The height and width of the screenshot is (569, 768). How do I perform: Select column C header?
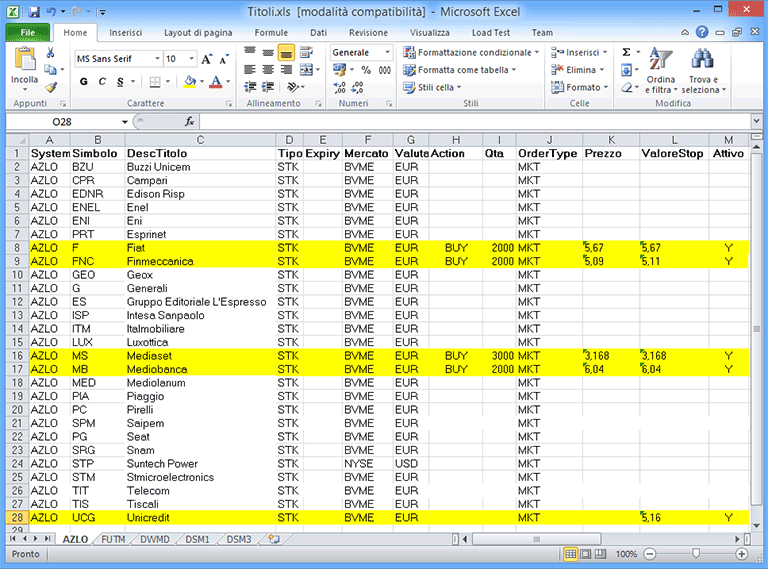tap(200, 140)
